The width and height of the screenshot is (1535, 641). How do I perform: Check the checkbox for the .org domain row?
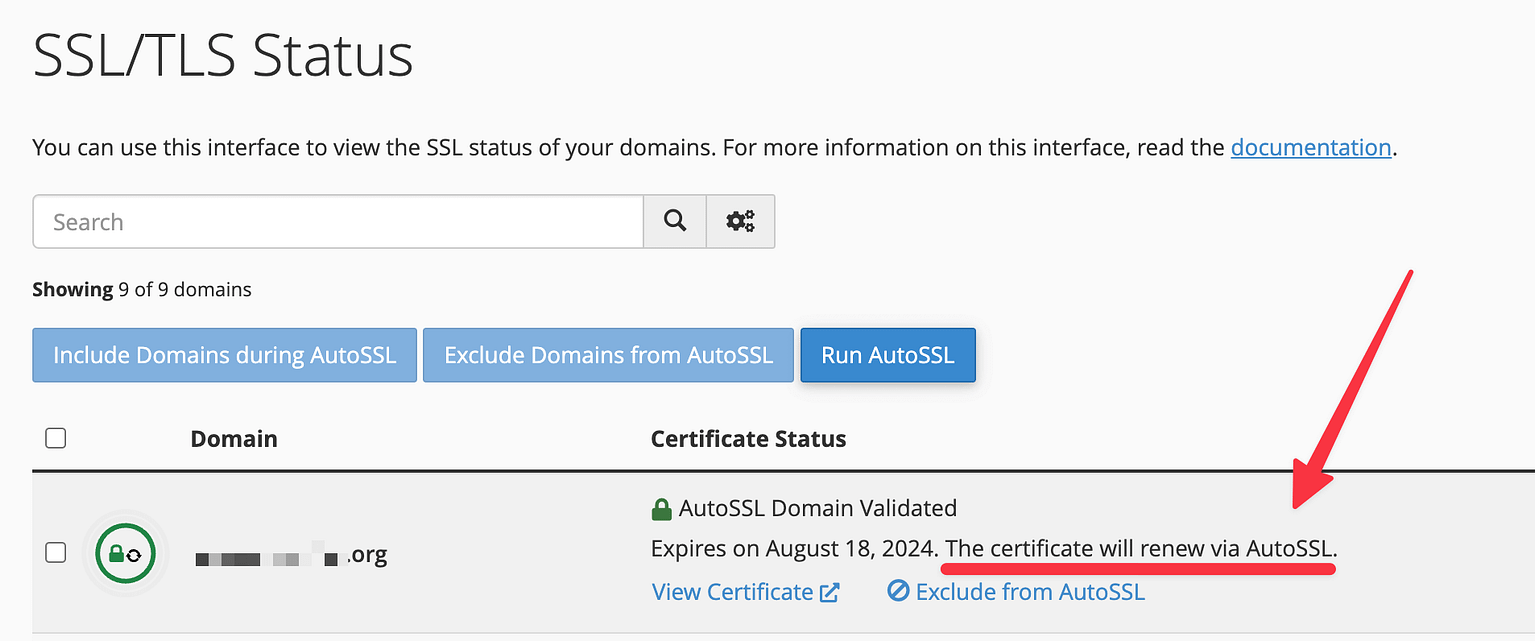tap(56, 552)
